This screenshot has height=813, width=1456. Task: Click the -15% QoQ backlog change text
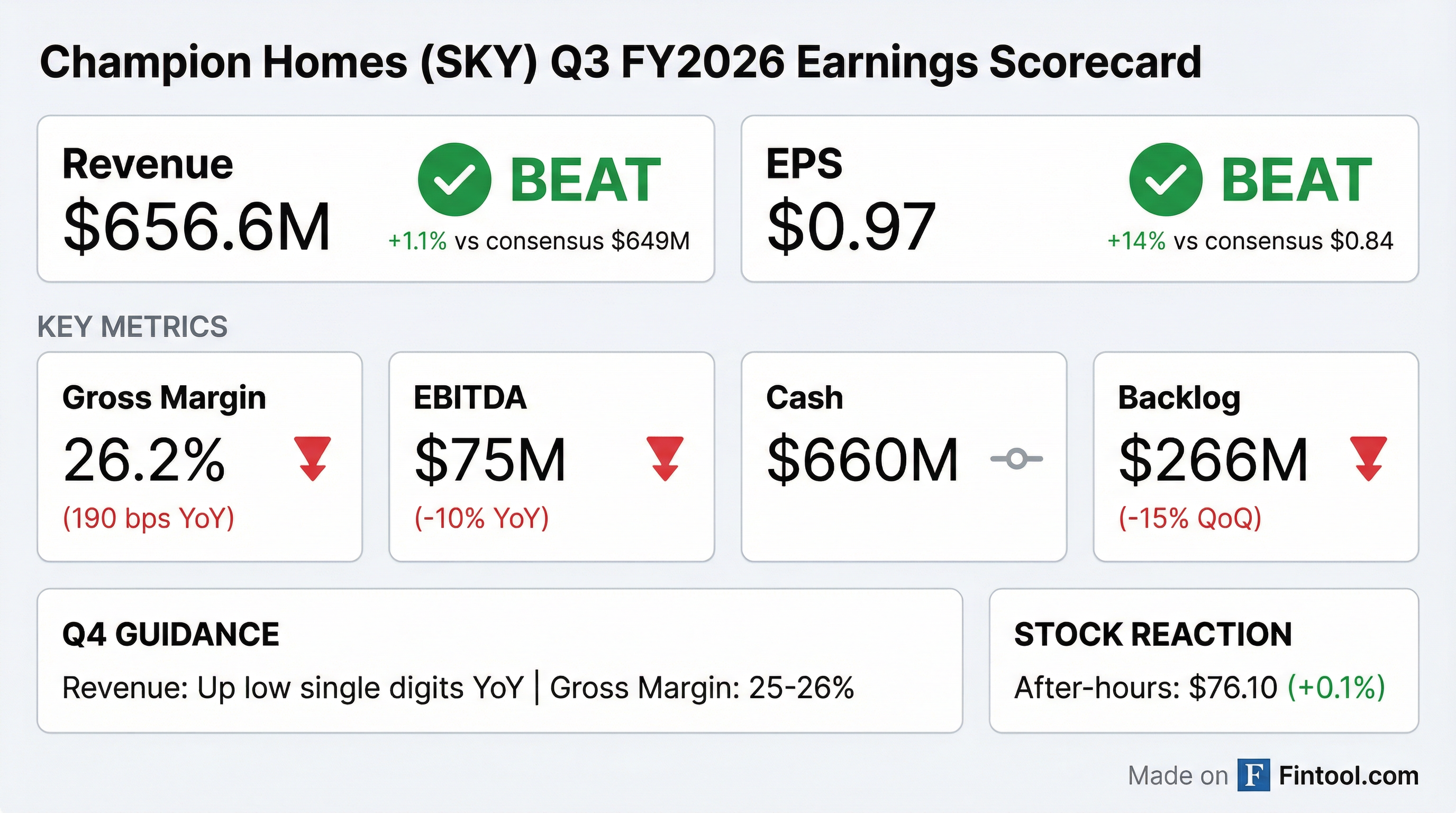1190,517
